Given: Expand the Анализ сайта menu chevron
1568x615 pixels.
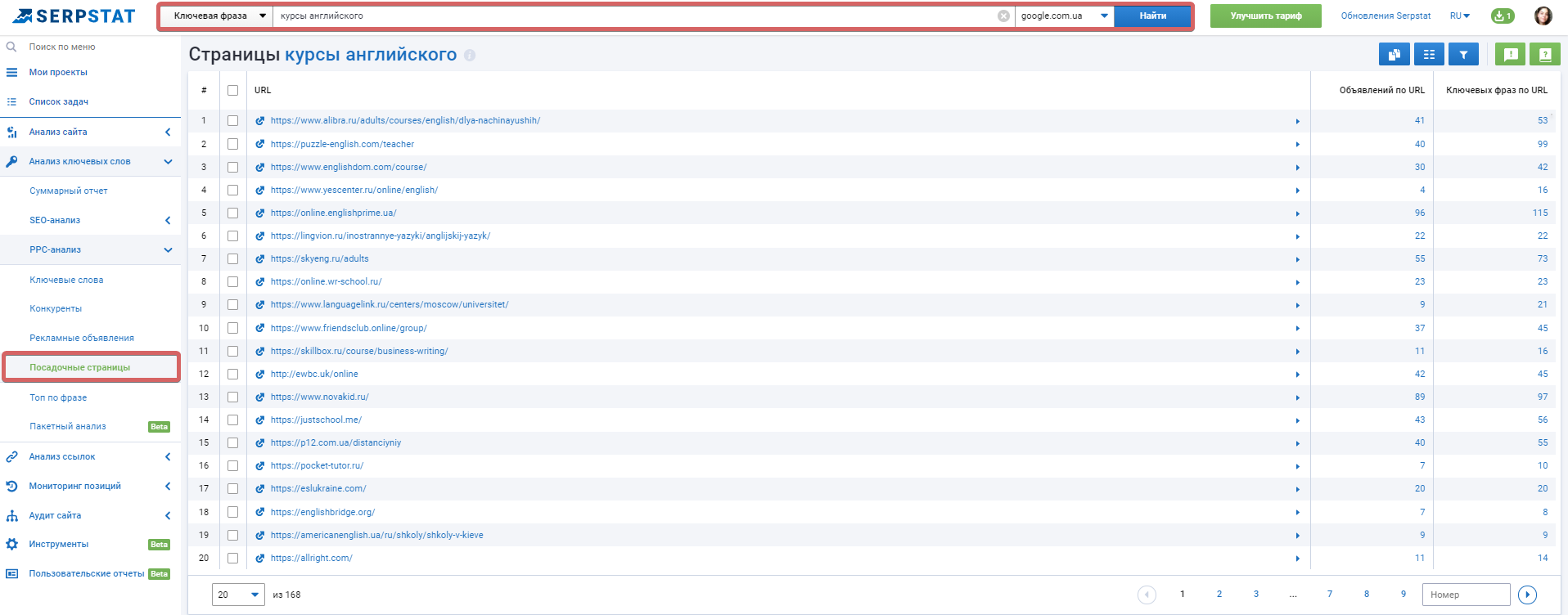Looking at the screenshot, I should 168,132.
